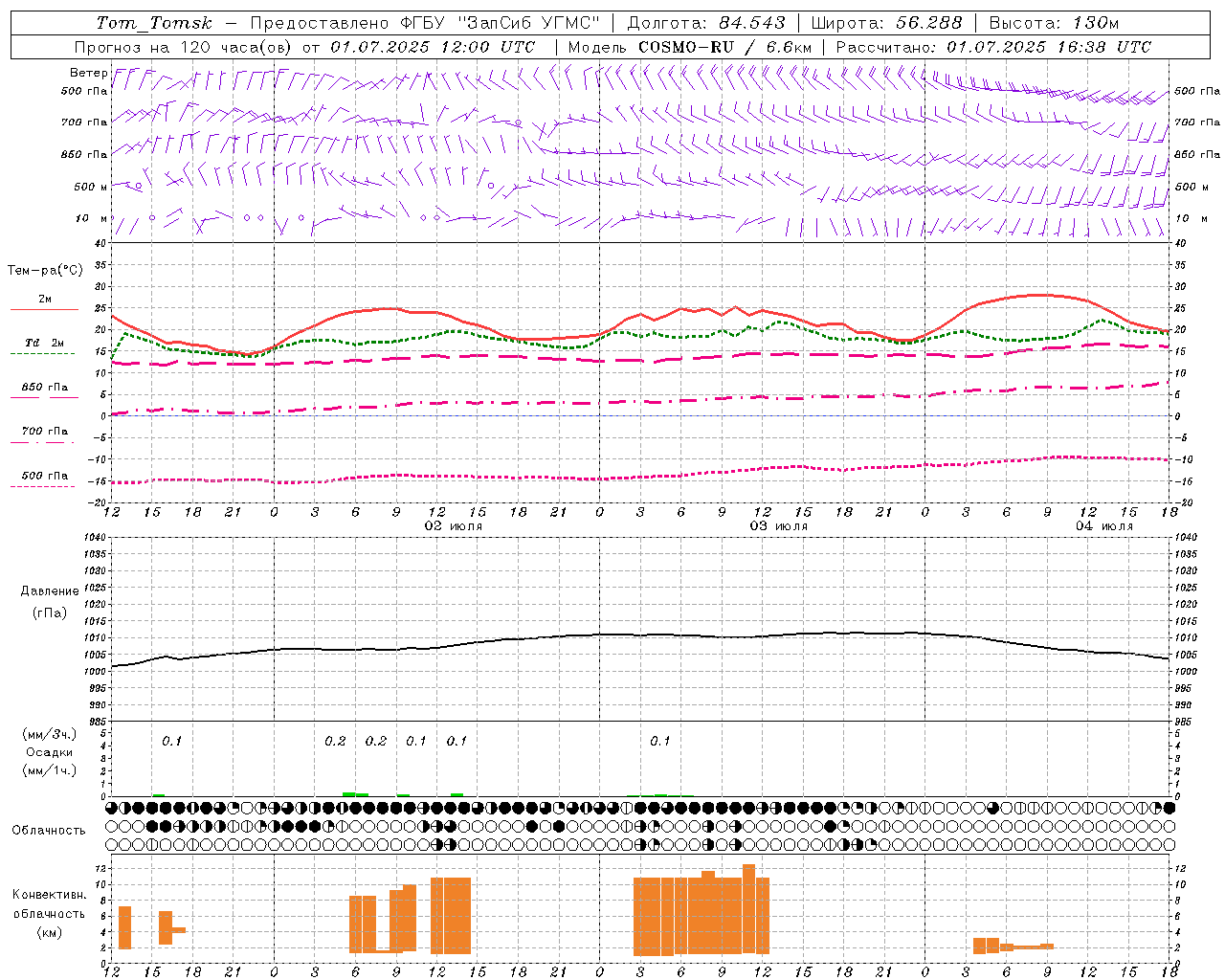Image resolution: width=1225 pixels, height=980 pixels.
Task: Click the 'Высота: 130м' elevation text
Action: [x=1054, y=23]
